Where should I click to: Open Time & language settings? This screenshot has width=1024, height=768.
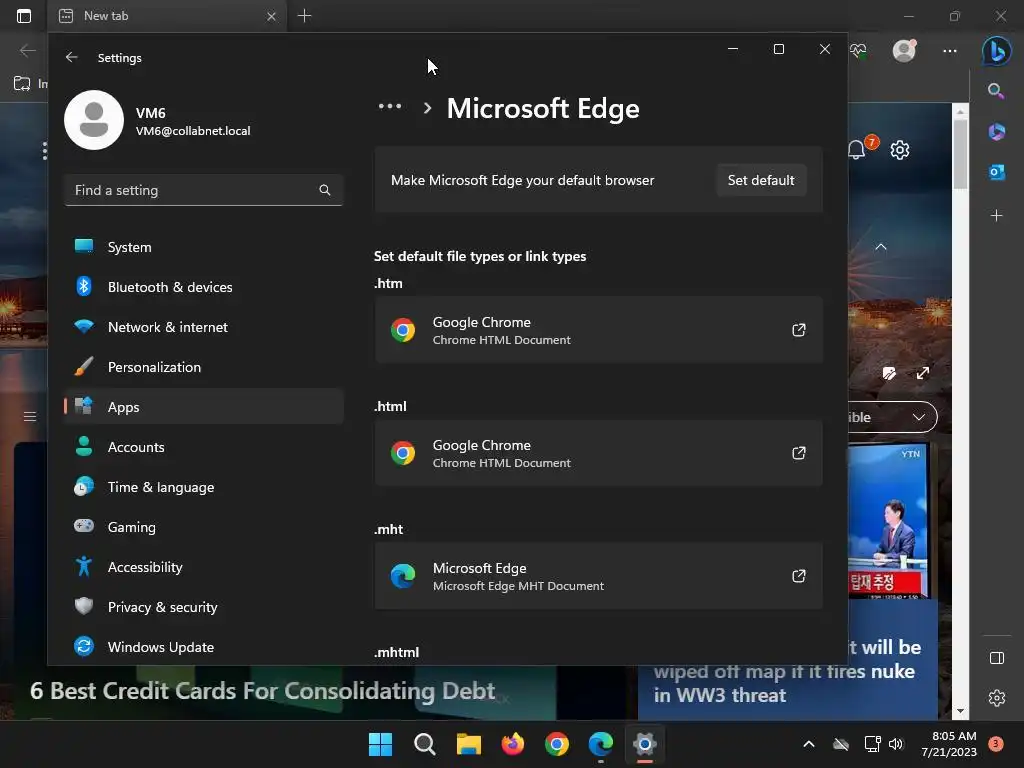tap(204, 487)
